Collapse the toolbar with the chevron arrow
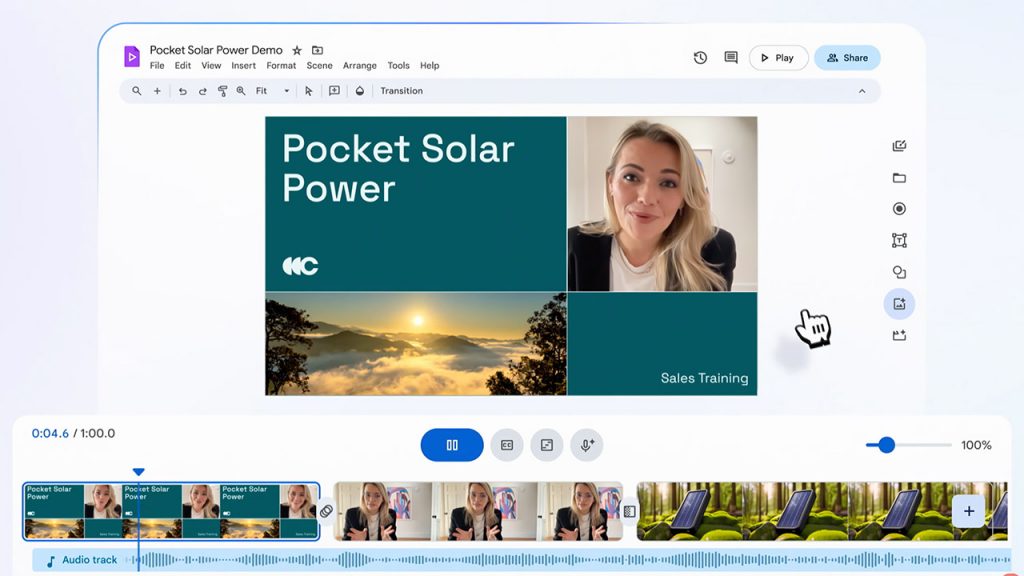This screenshot has width=1024, height=576. pos(862,91)
